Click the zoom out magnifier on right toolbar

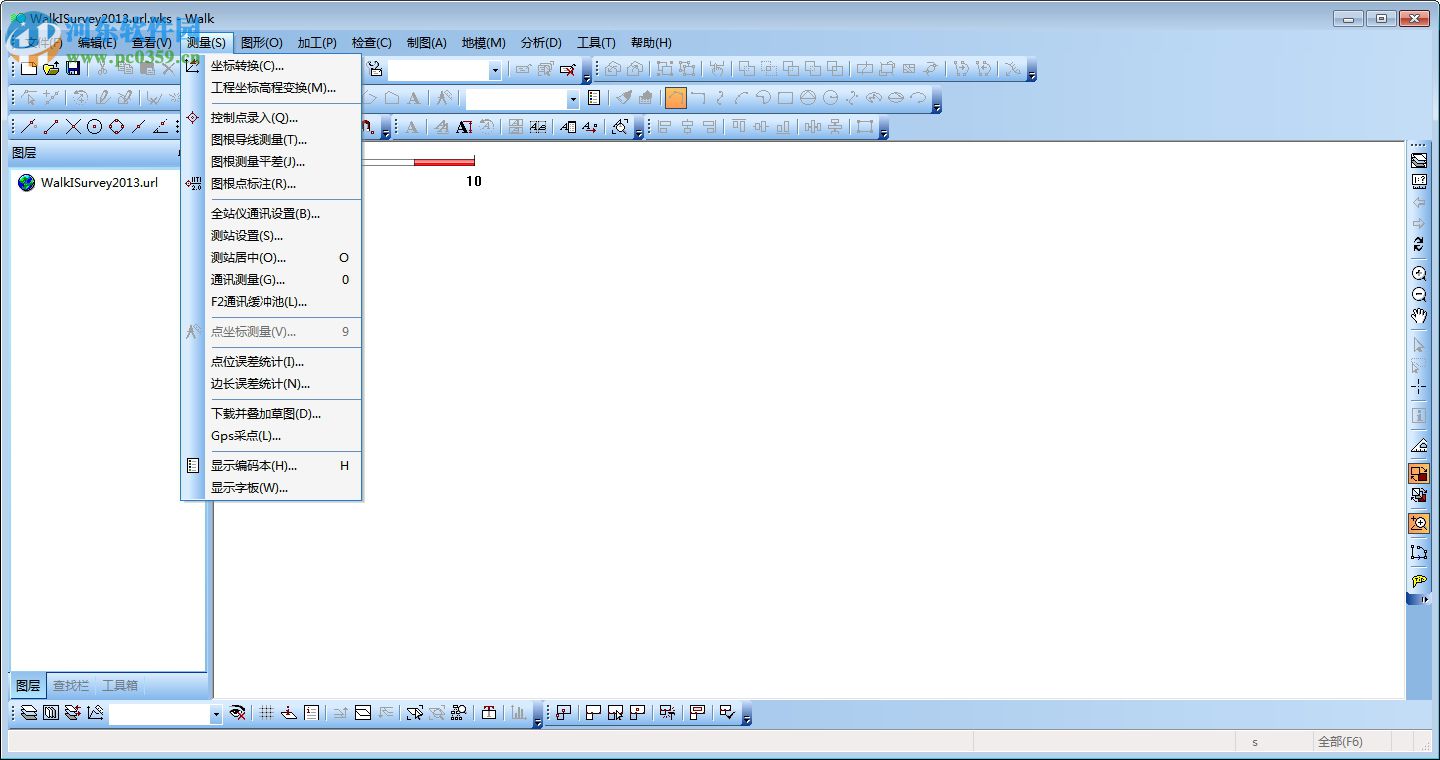pos(1419,295)
